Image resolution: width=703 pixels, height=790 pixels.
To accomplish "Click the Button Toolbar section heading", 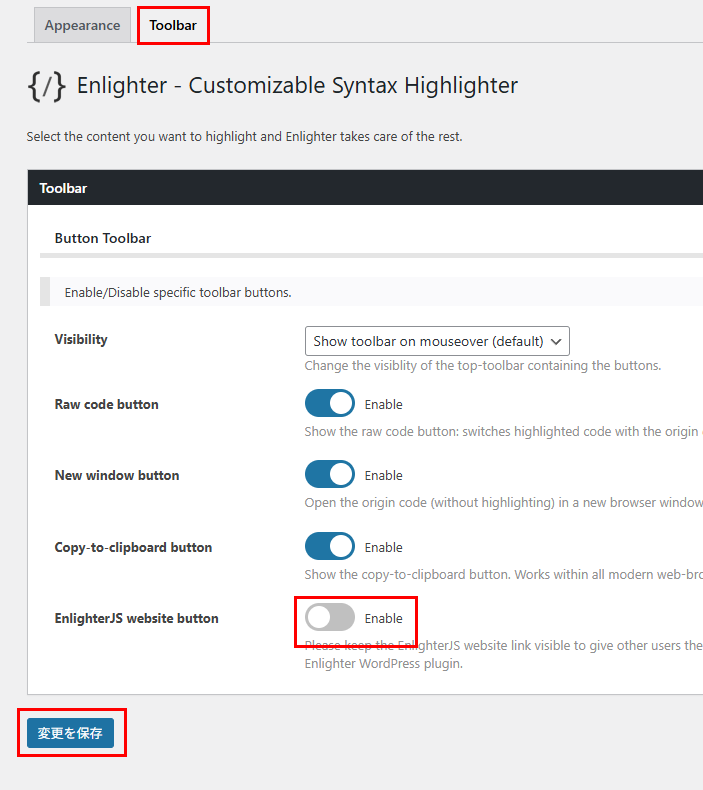I will pos(103,238).
